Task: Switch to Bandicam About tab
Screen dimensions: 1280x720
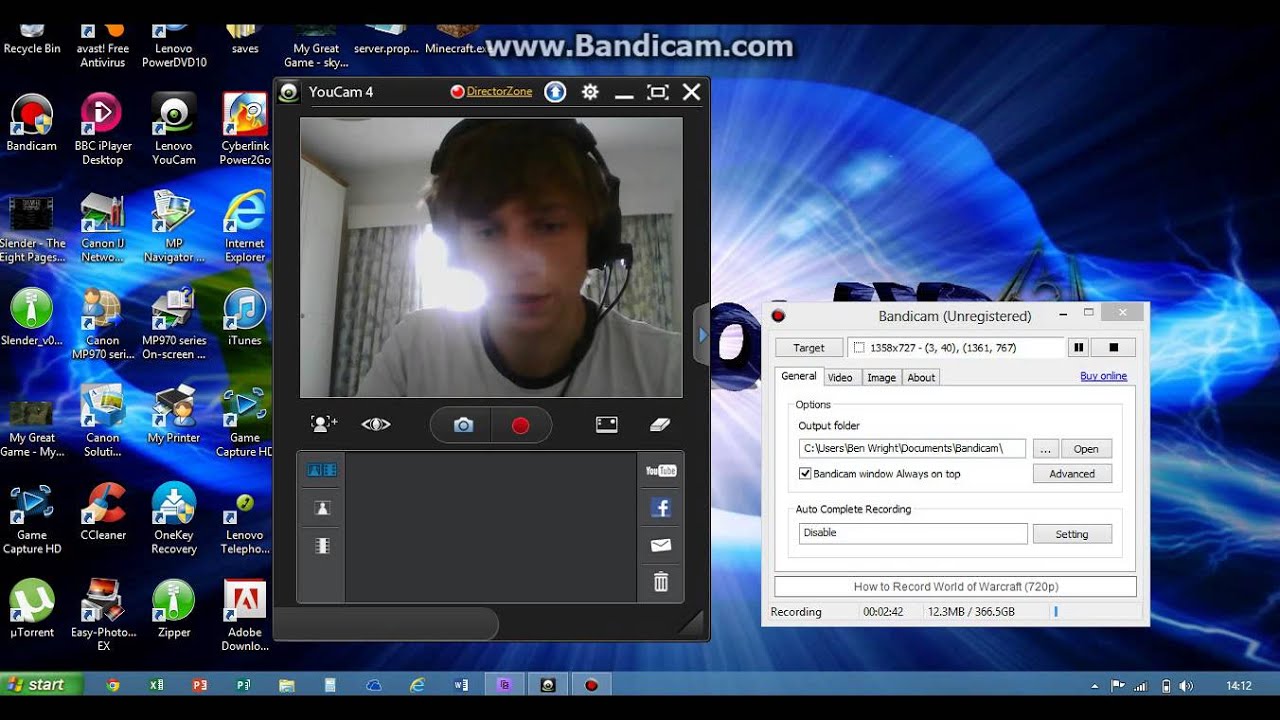Action: 921,377
